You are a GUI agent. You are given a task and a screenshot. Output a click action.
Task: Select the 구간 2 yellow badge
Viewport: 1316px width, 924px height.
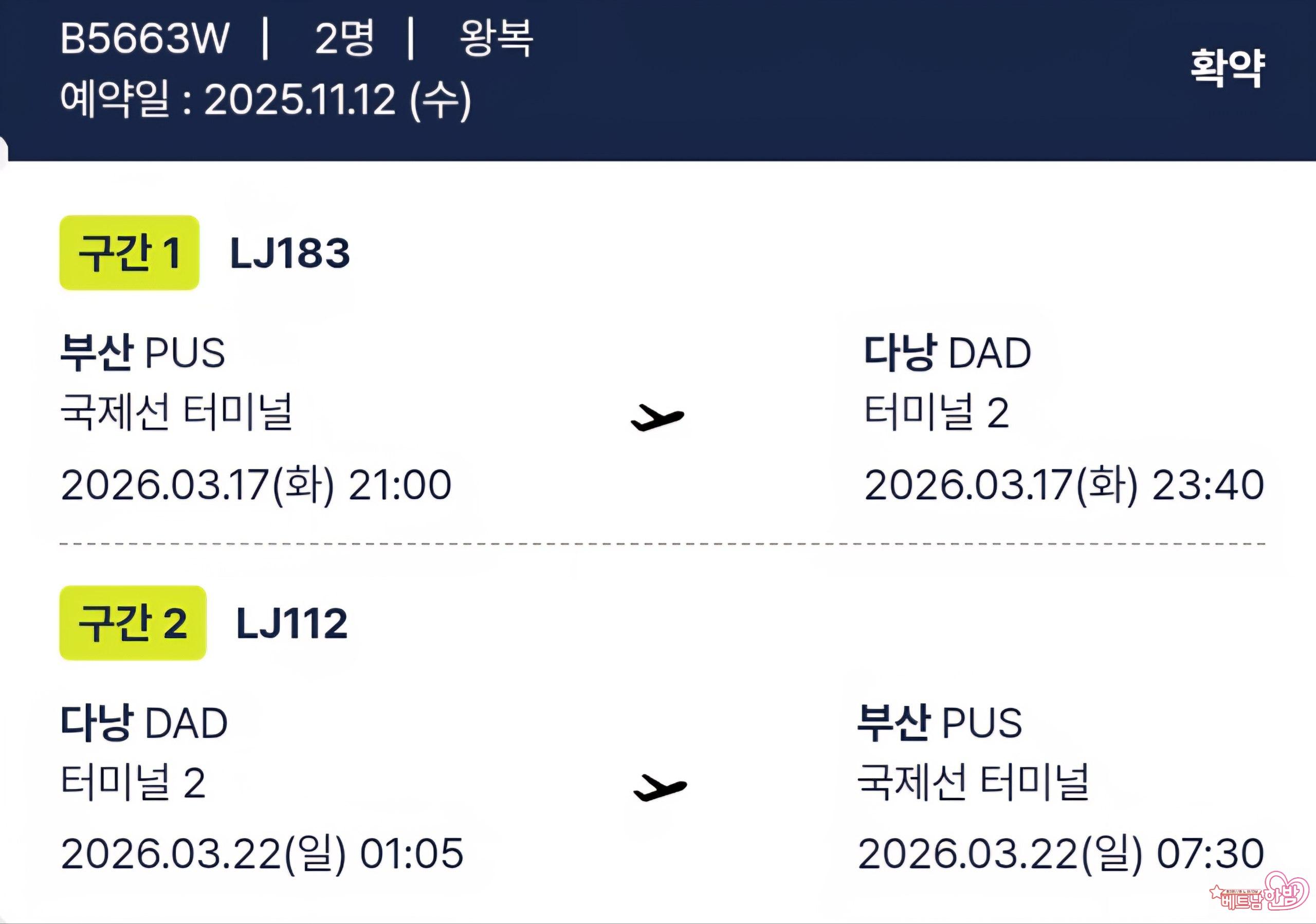click(133, 623)
